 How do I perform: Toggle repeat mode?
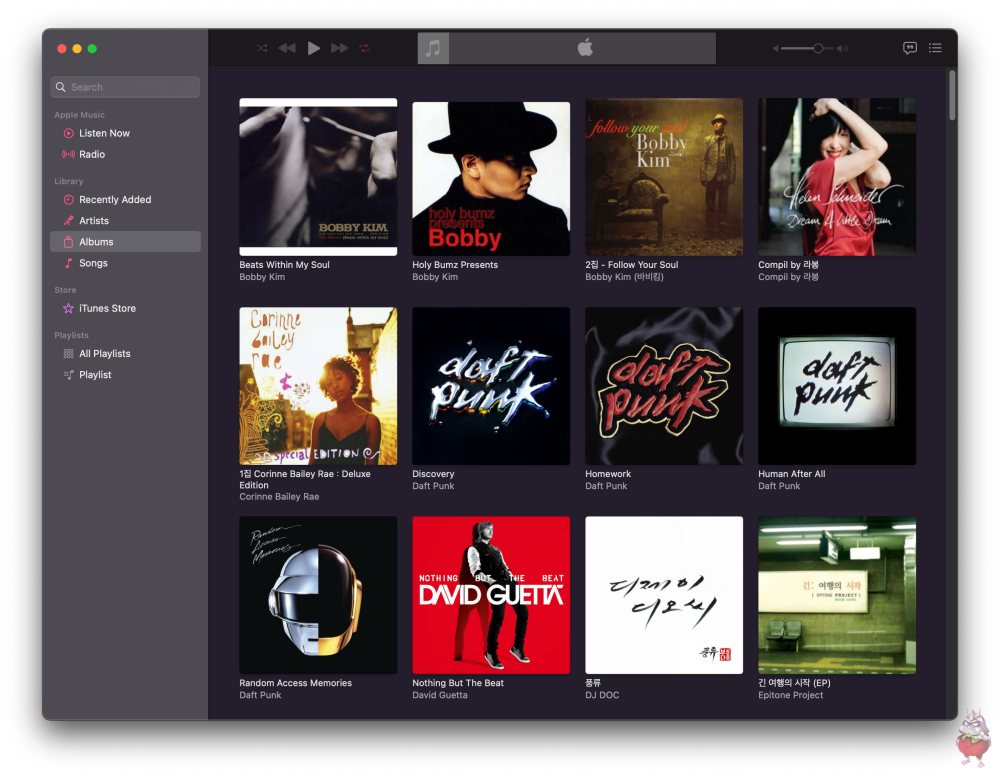(x=365, y=48)
